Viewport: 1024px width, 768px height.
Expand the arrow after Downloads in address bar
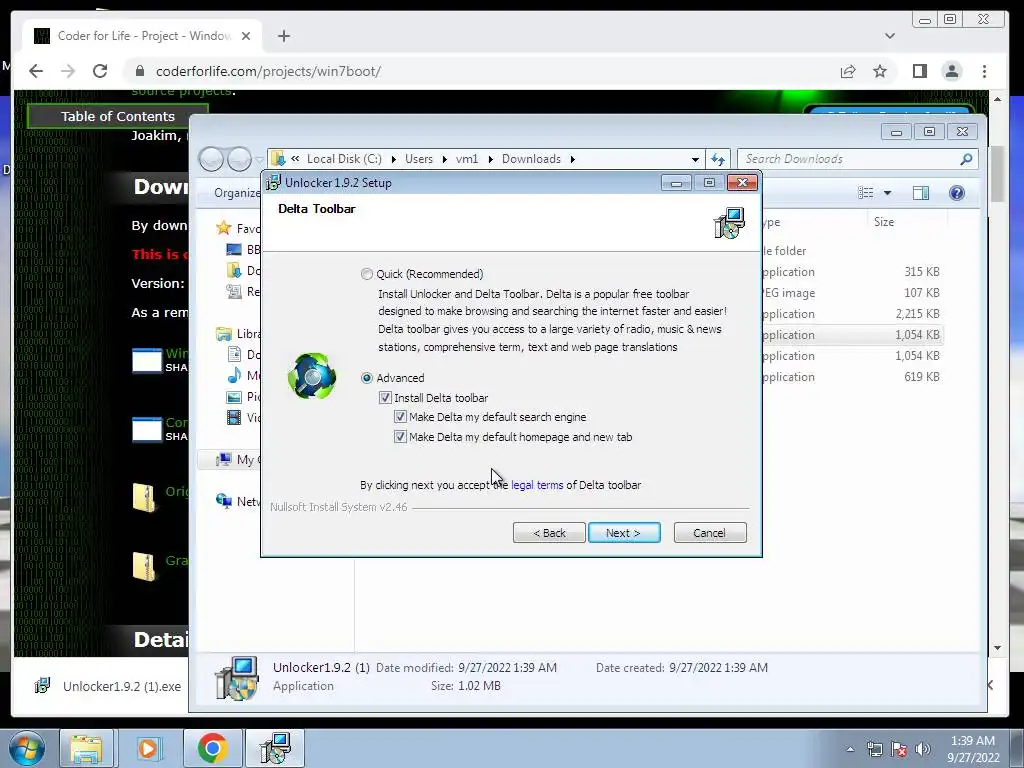pyautogui.click(x=573, y=159)
